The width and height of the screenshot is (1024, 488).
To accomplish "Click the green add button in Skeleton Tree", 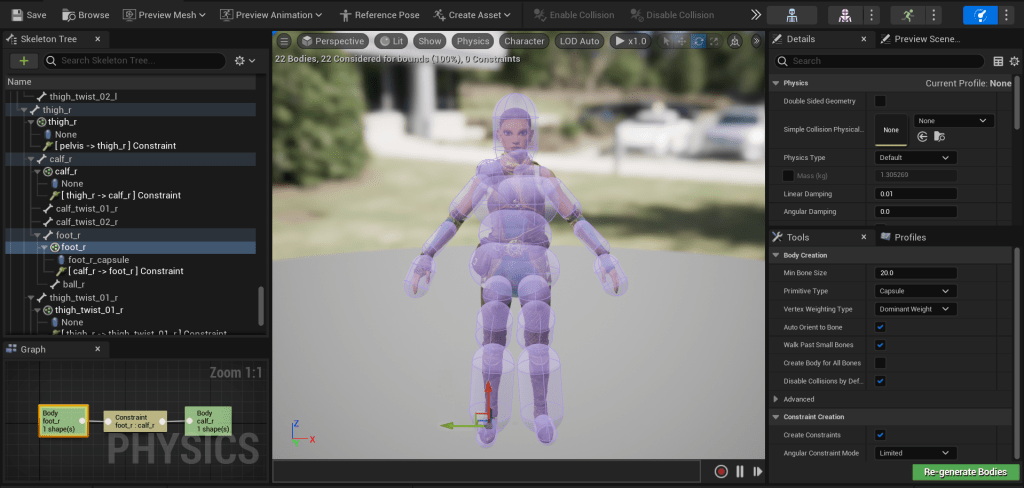I will [x=23, y=61].
